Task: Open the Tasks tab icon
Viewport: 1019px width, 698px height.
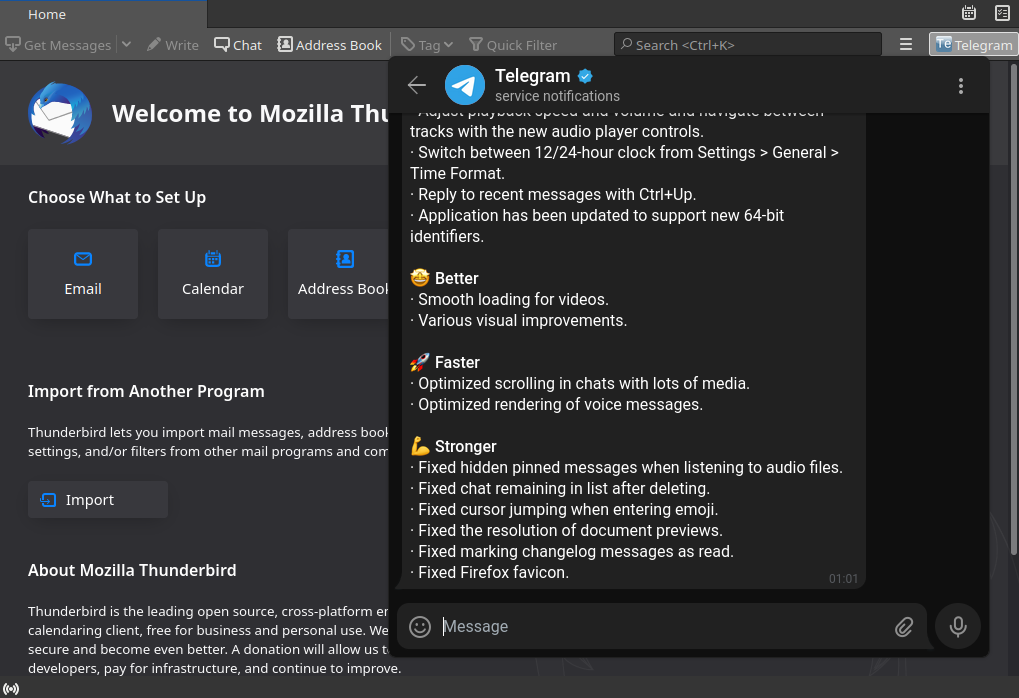Action: (x=1002, y=13)
